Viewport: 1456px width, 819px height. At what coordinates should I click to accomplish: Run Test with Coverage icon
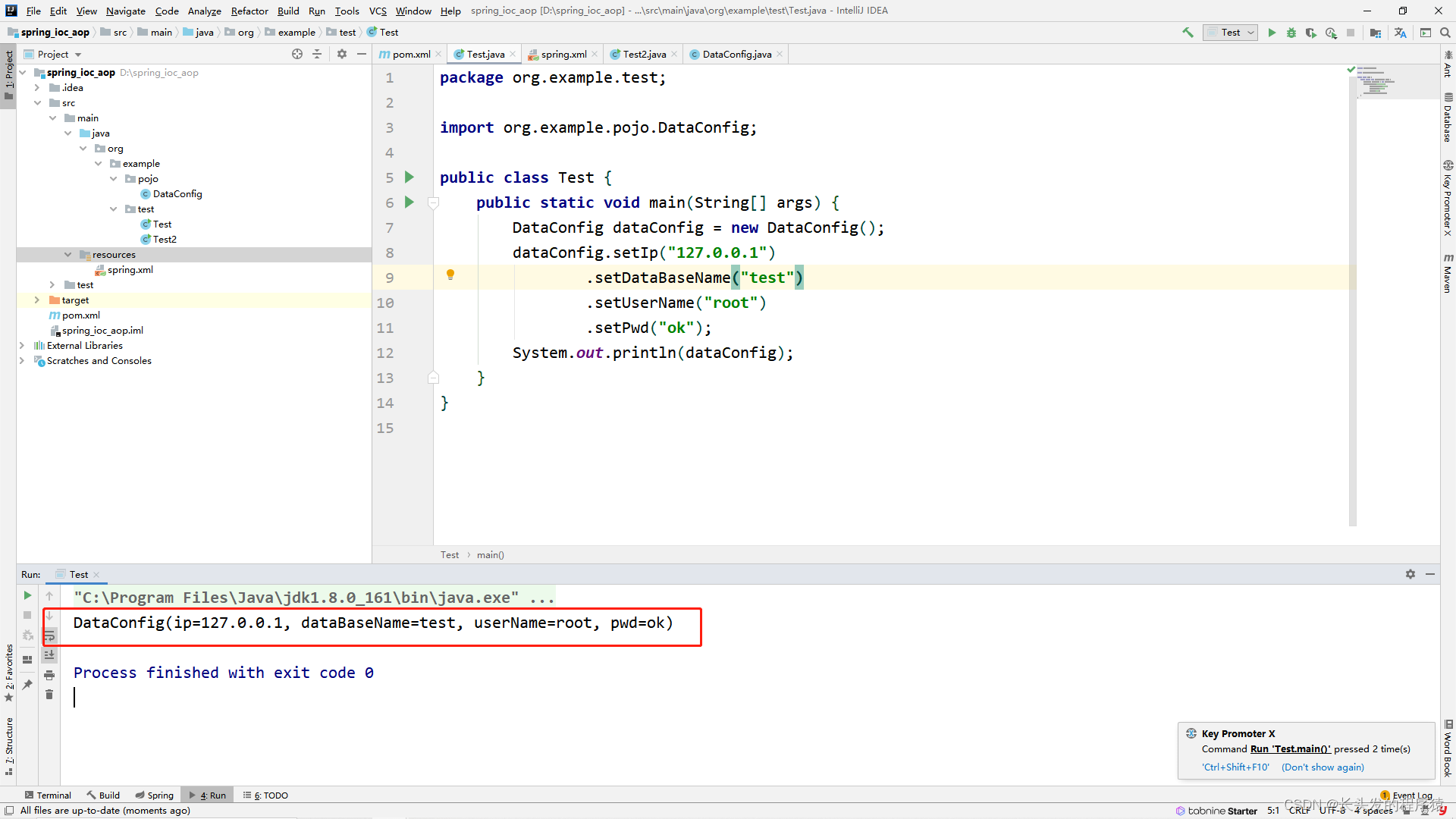1310,33
